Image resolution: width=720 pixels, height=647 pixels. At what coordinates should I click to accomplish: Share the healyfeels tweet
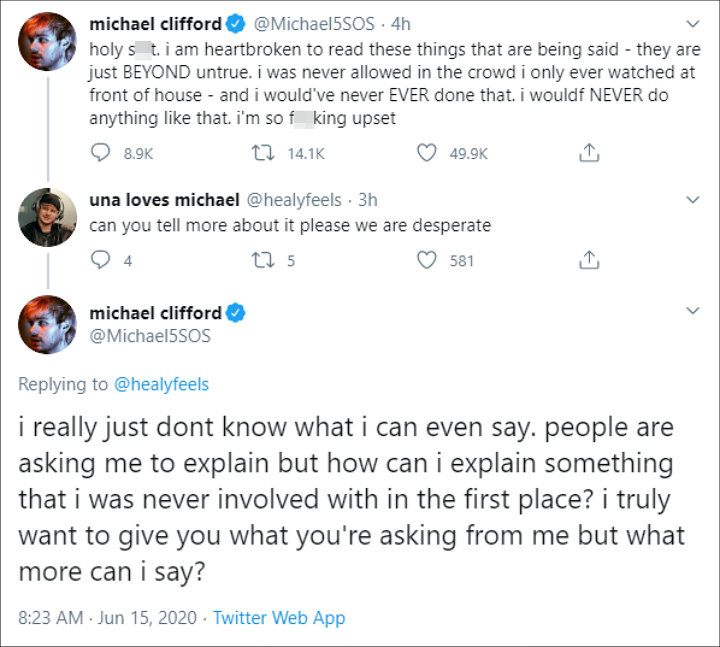(590, 260)
